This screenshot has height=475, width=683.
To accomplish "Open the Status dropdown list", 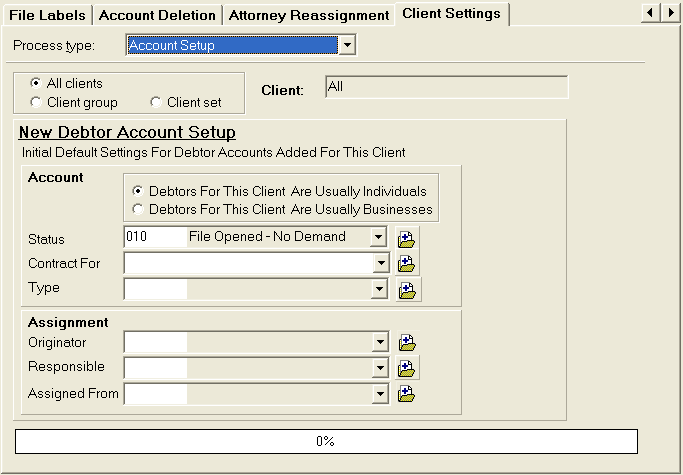I will [377, 238].
